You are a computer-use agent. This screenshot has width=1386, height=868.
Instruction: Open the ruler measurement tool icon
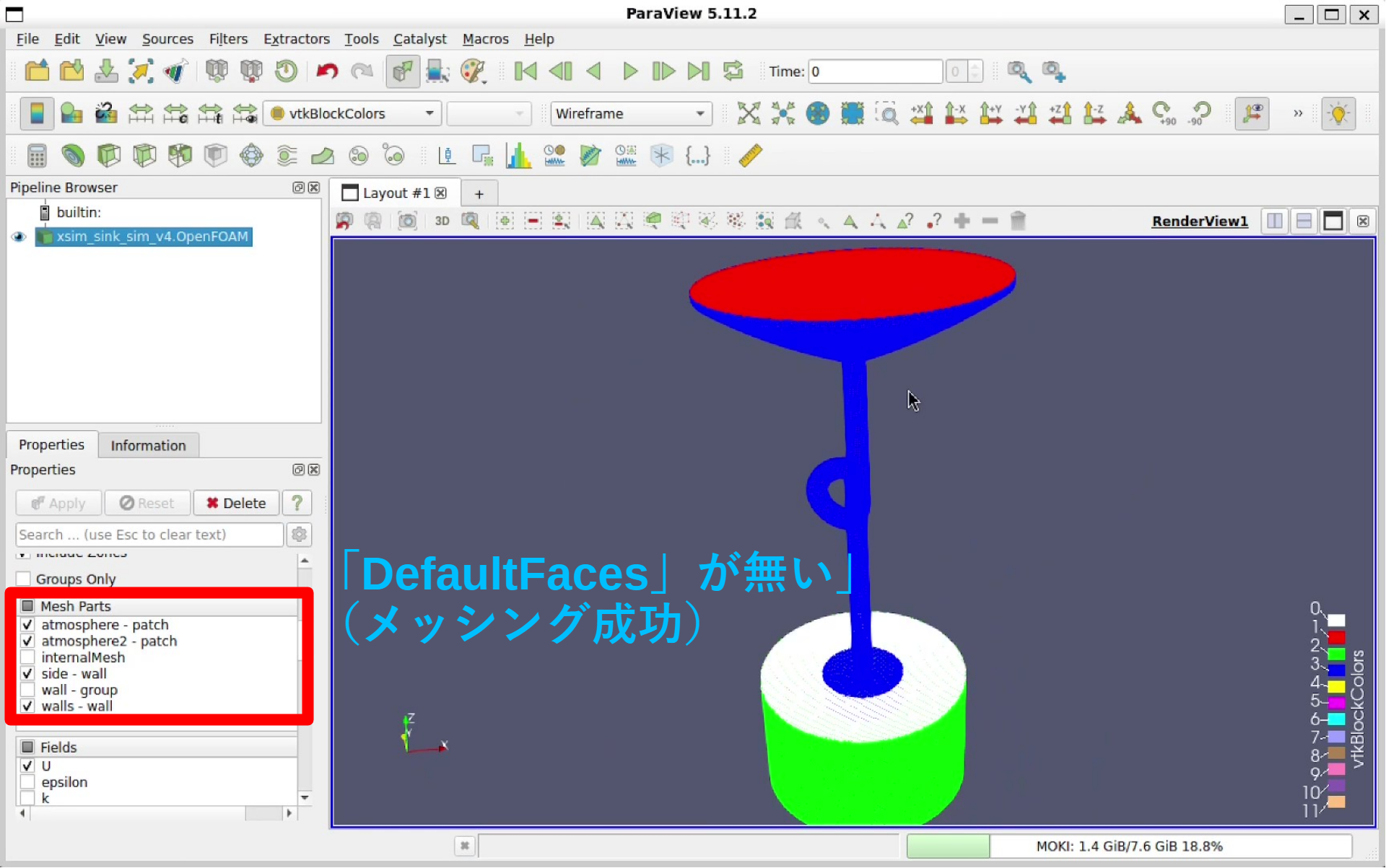pyautogui.click(x=750, y=155)
